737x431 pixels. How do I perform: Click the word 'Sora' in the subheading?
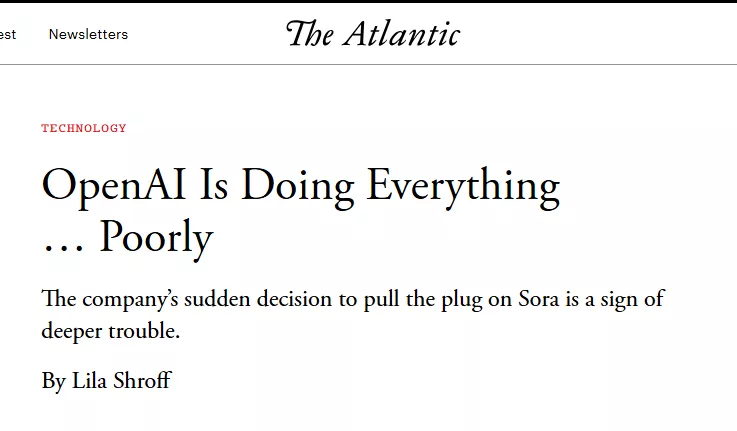(539, 299)
